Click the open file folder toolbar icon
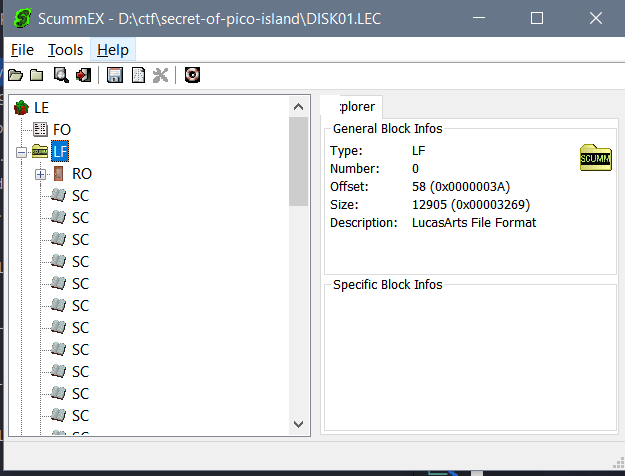Viewport: 625px width, 476px height. pyautogui.click(x=15, y=75)
